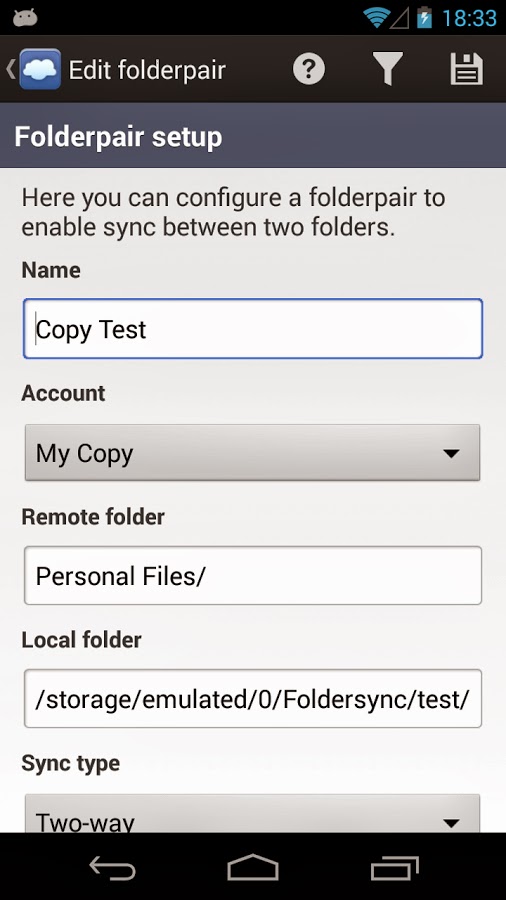This screenshot has width=506, height=900.
Task: Select the Local folder path field
Action: tap(253, 699)
